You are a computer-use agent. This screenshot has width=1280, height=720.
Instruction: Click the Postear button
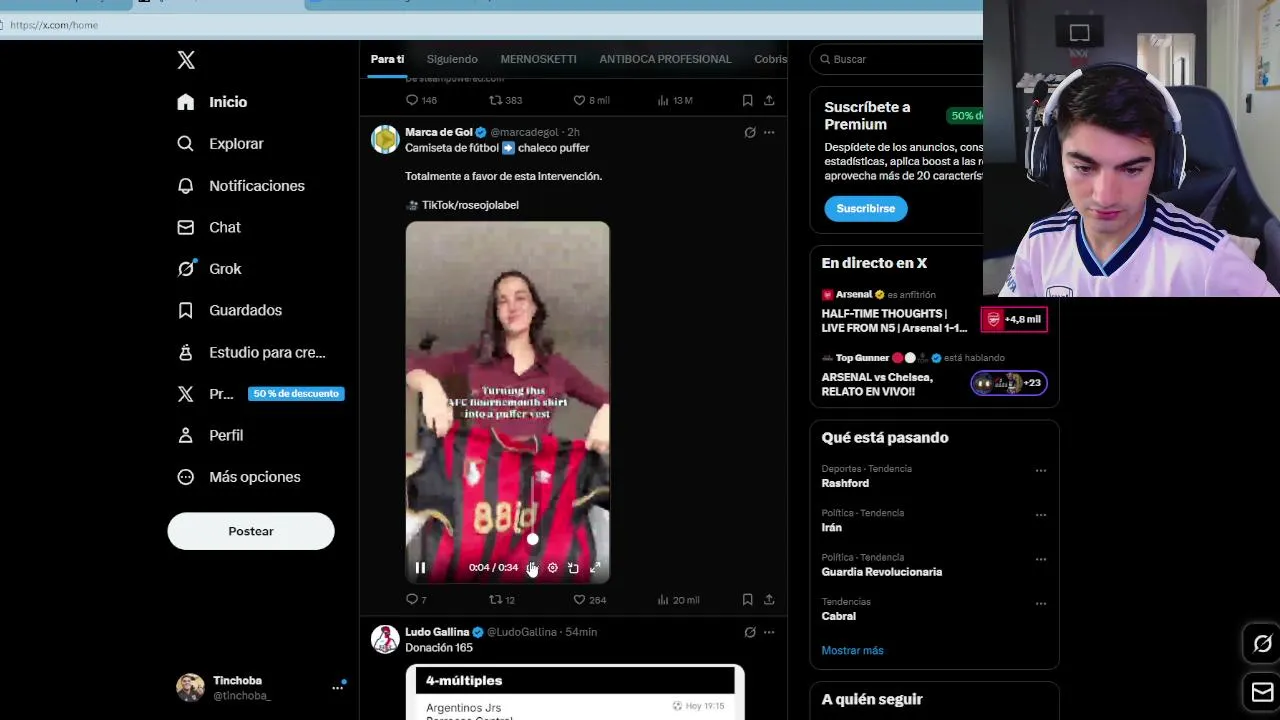[251, 531]
